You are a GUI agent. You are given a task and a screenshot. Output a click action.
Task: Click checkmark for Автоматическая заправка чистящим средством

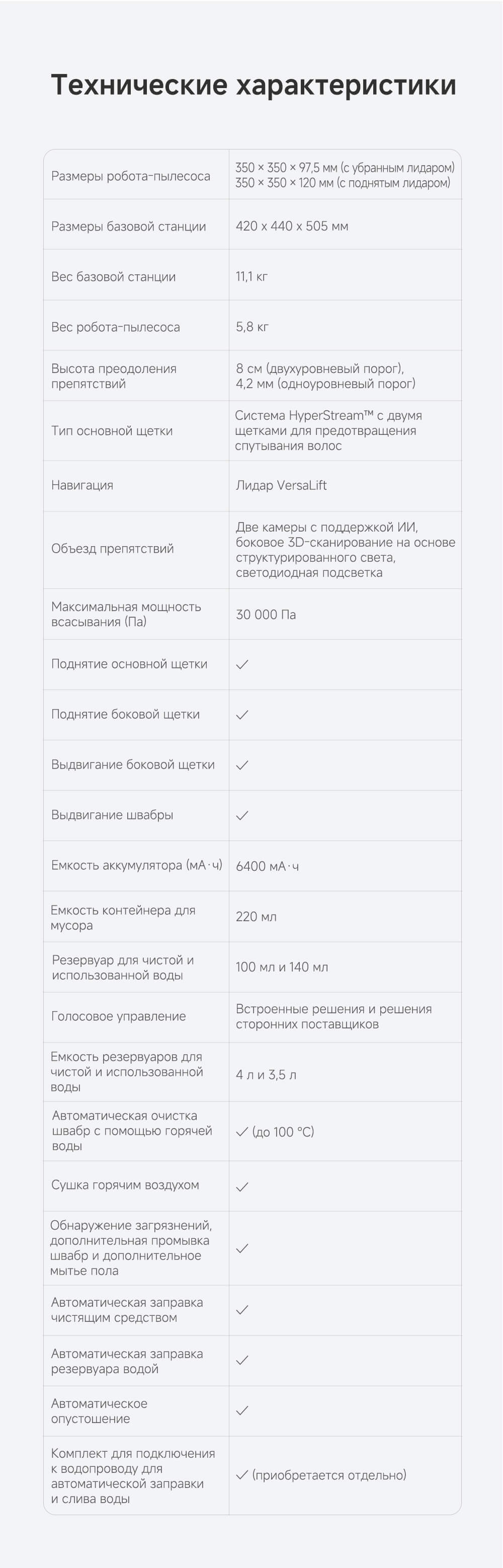242,1309
